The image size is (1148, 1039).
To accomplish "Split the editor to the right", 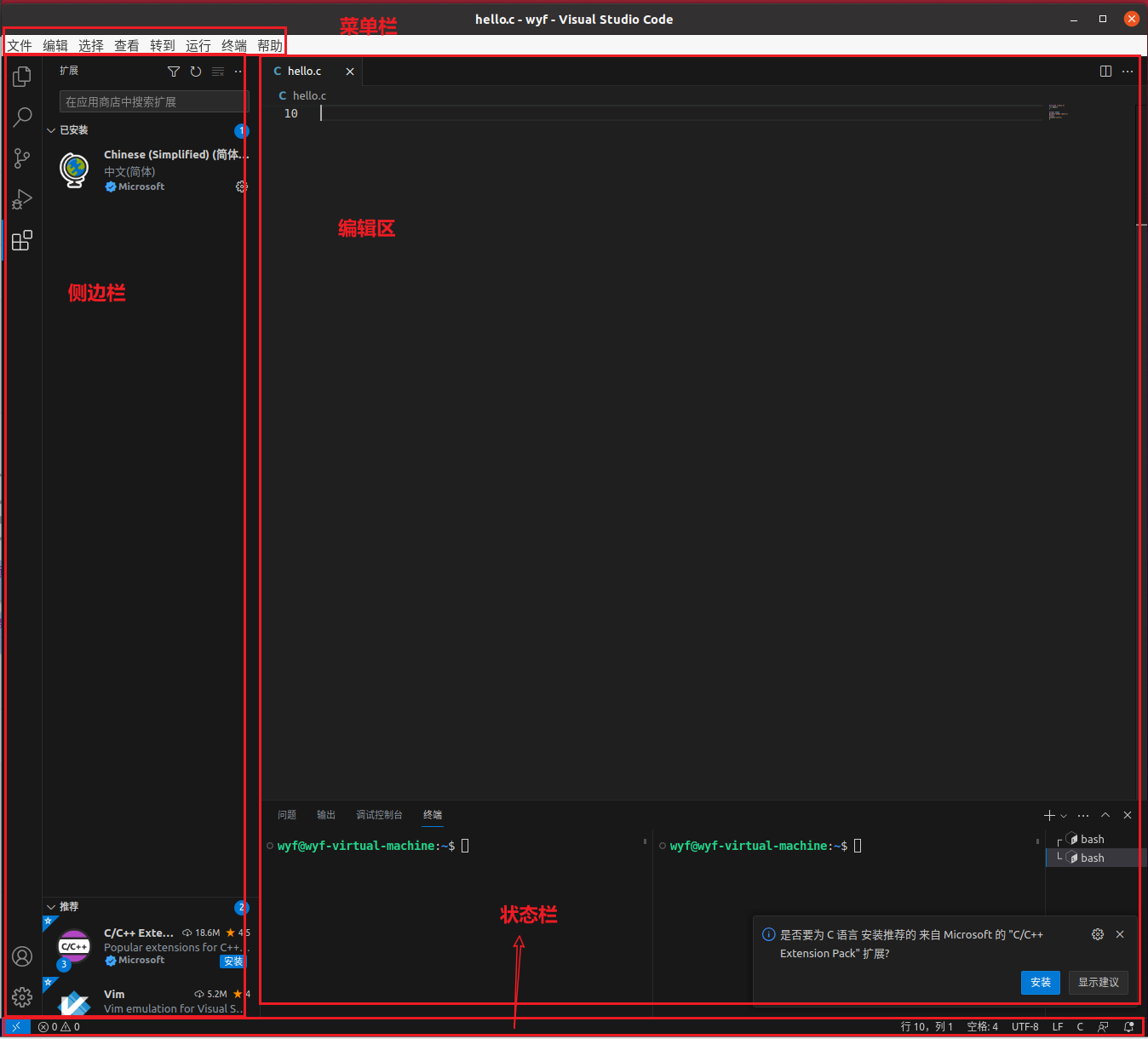I will tap(1105, 72).
